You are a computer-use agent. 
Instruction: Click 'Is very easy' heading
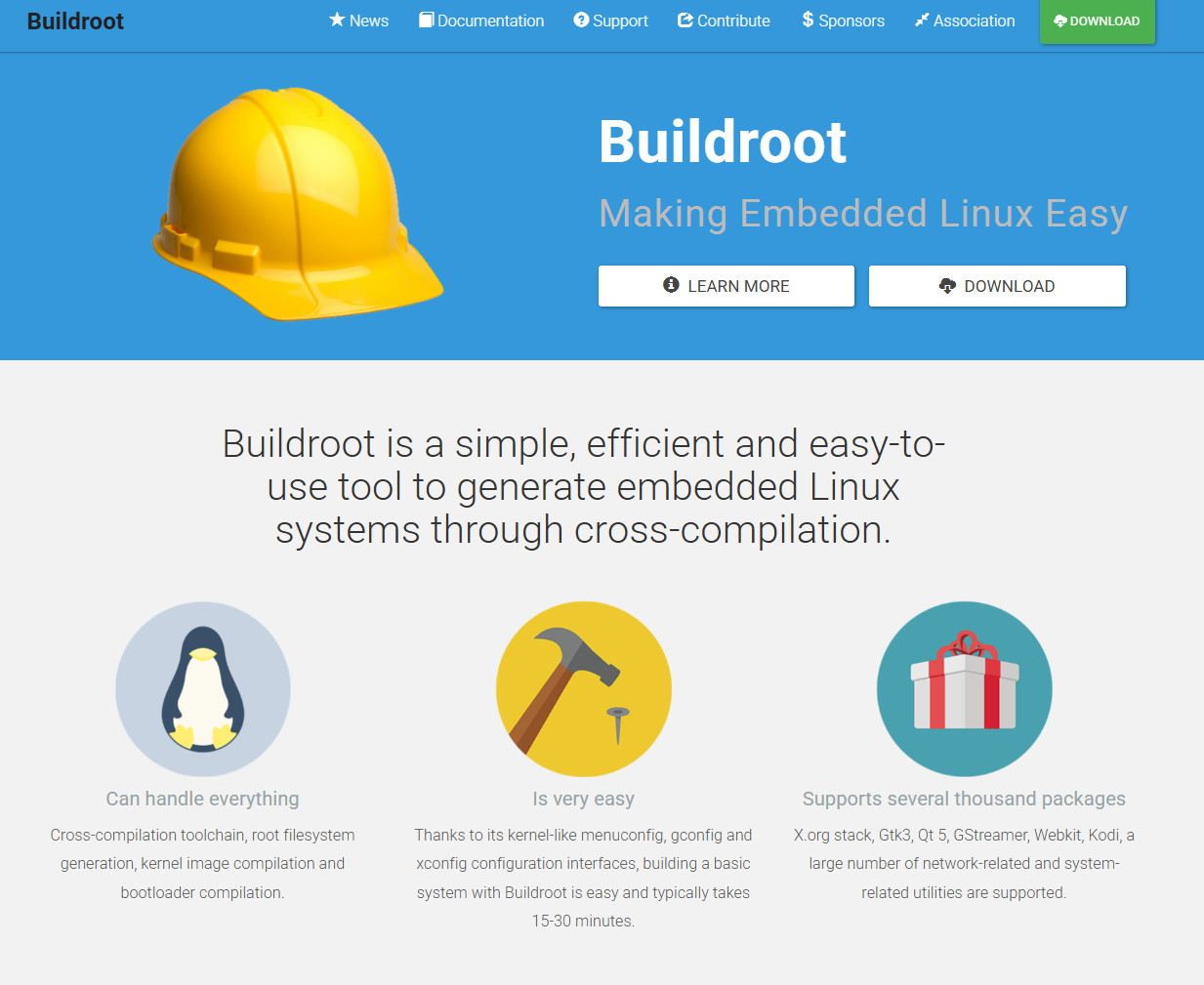point(584,799)
